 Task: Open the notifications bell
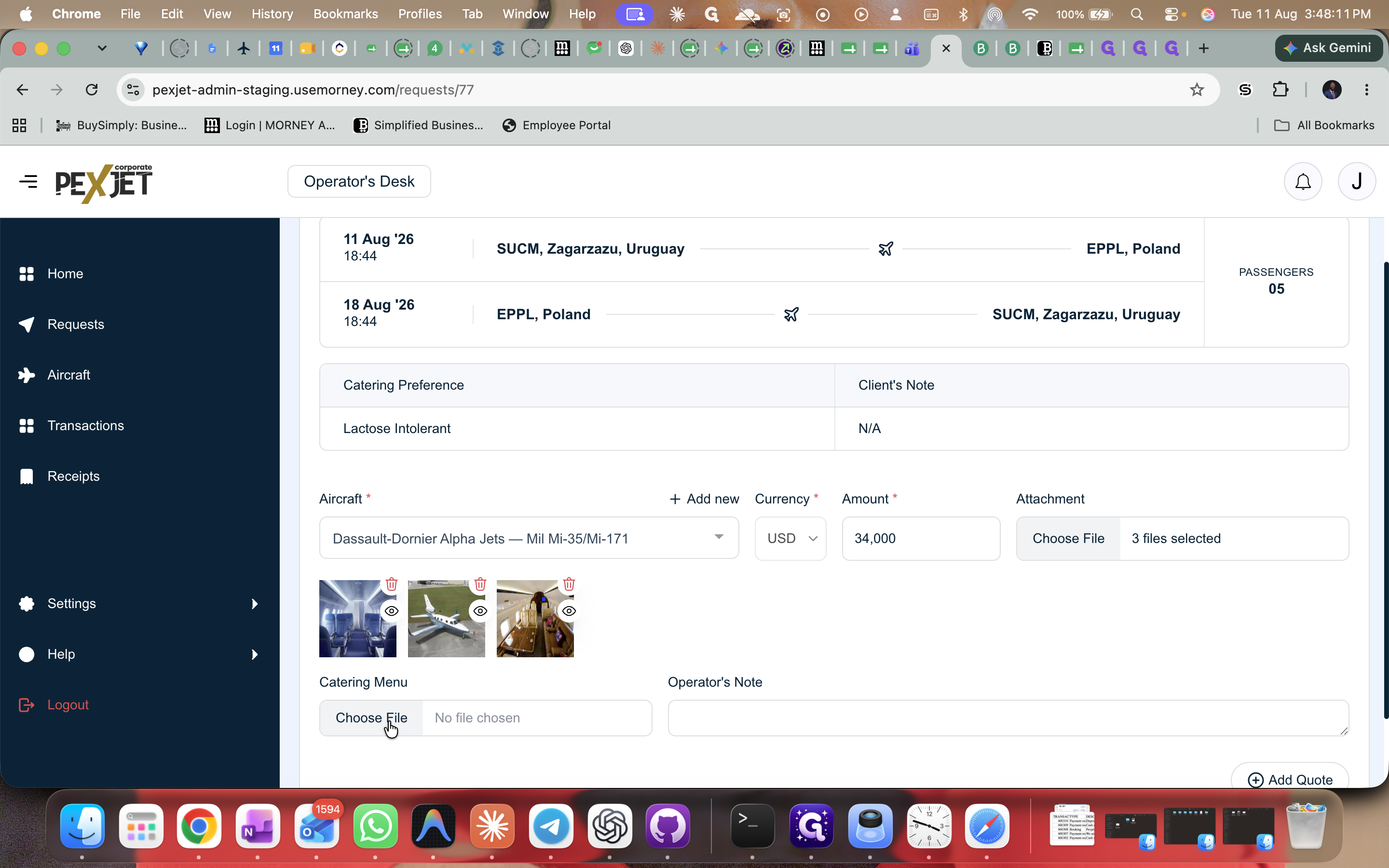click(1303, 181)
